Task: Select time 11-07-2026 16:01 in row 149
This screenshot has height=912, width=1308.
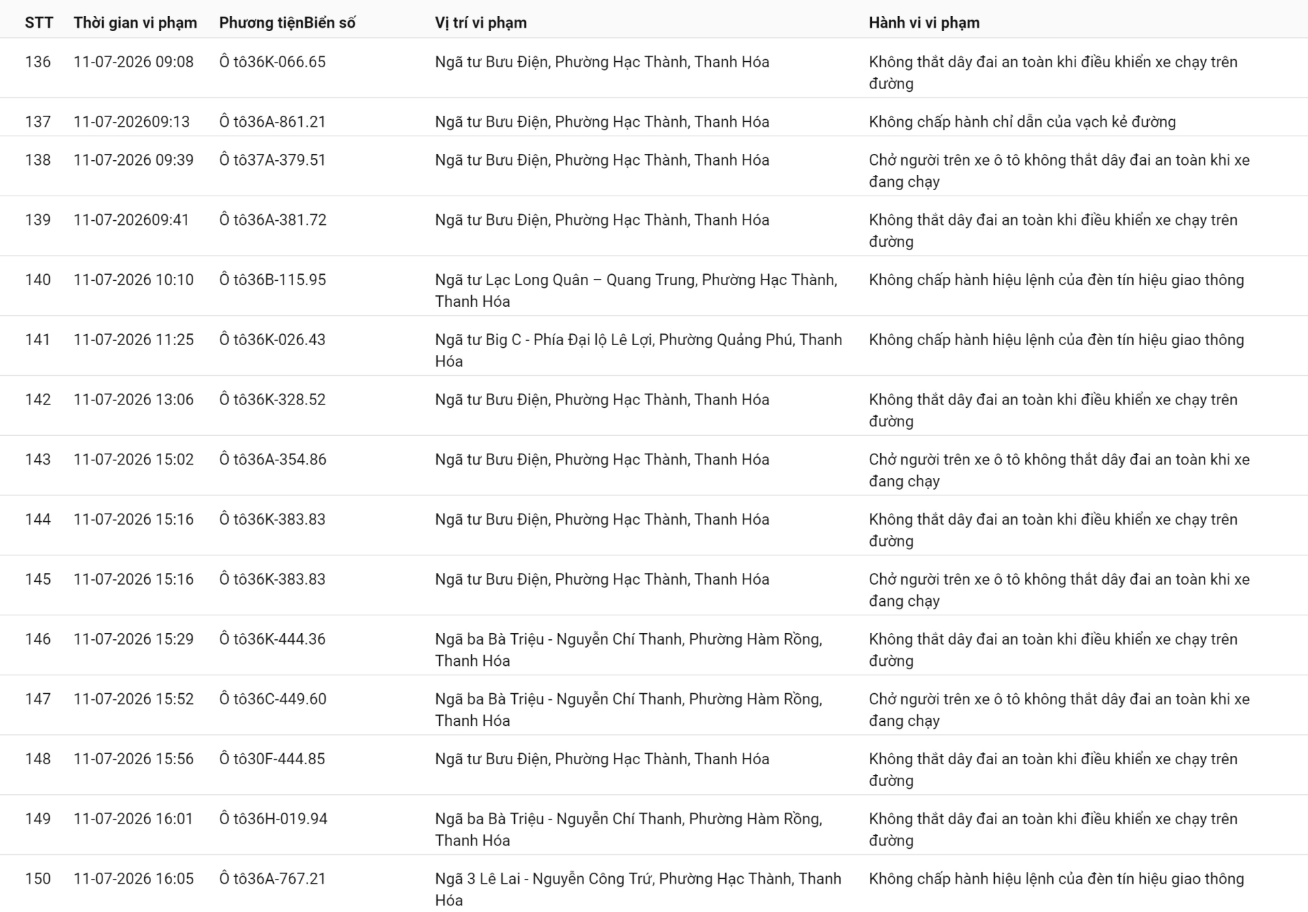Action: pyautogui.click(x=134, y=820)
